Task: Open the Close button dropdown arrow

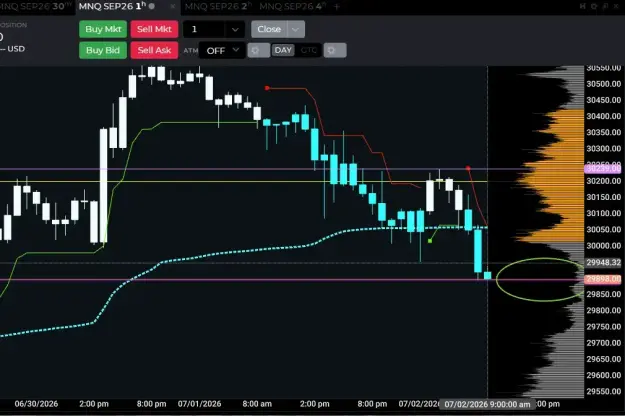Action: 295,29
